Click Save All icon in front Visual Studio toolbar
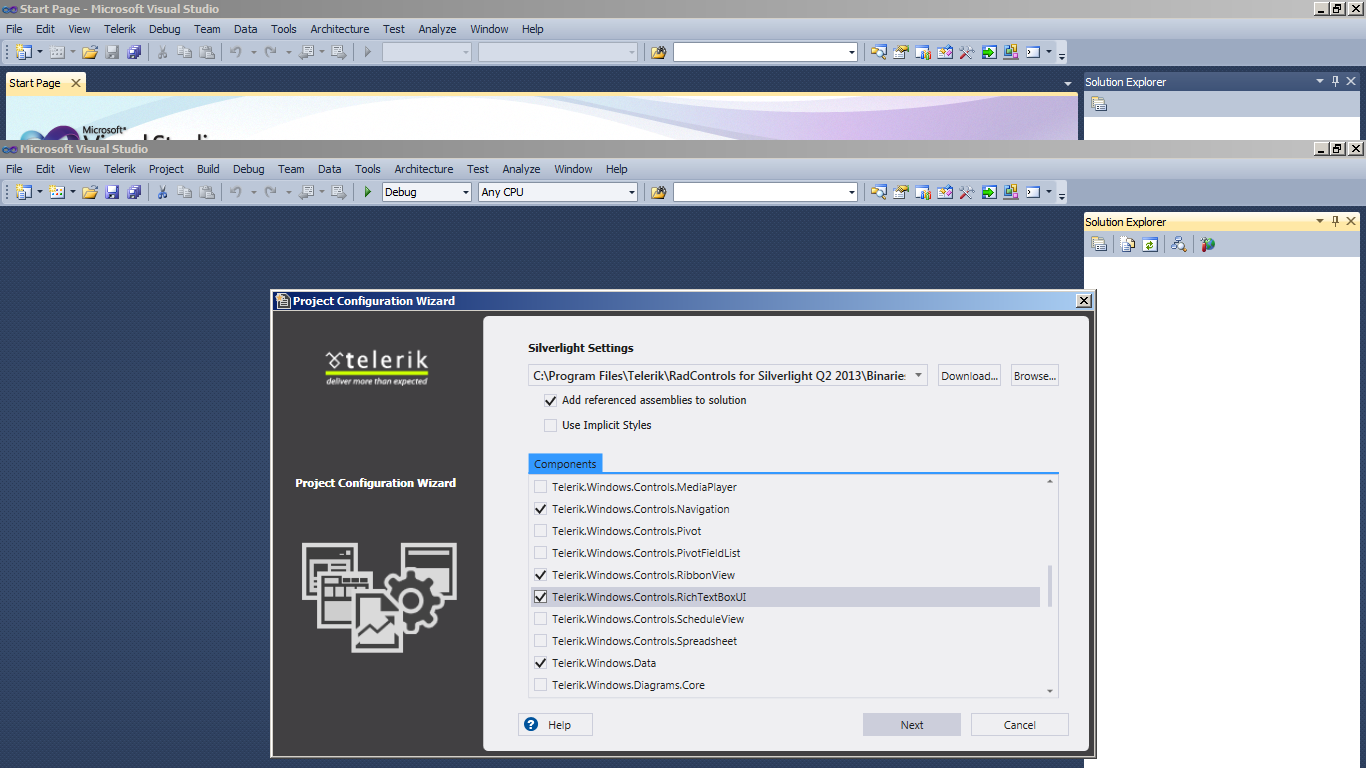Image resolution: width=1366 pixels, height=768 pixels. pos(134,192)
